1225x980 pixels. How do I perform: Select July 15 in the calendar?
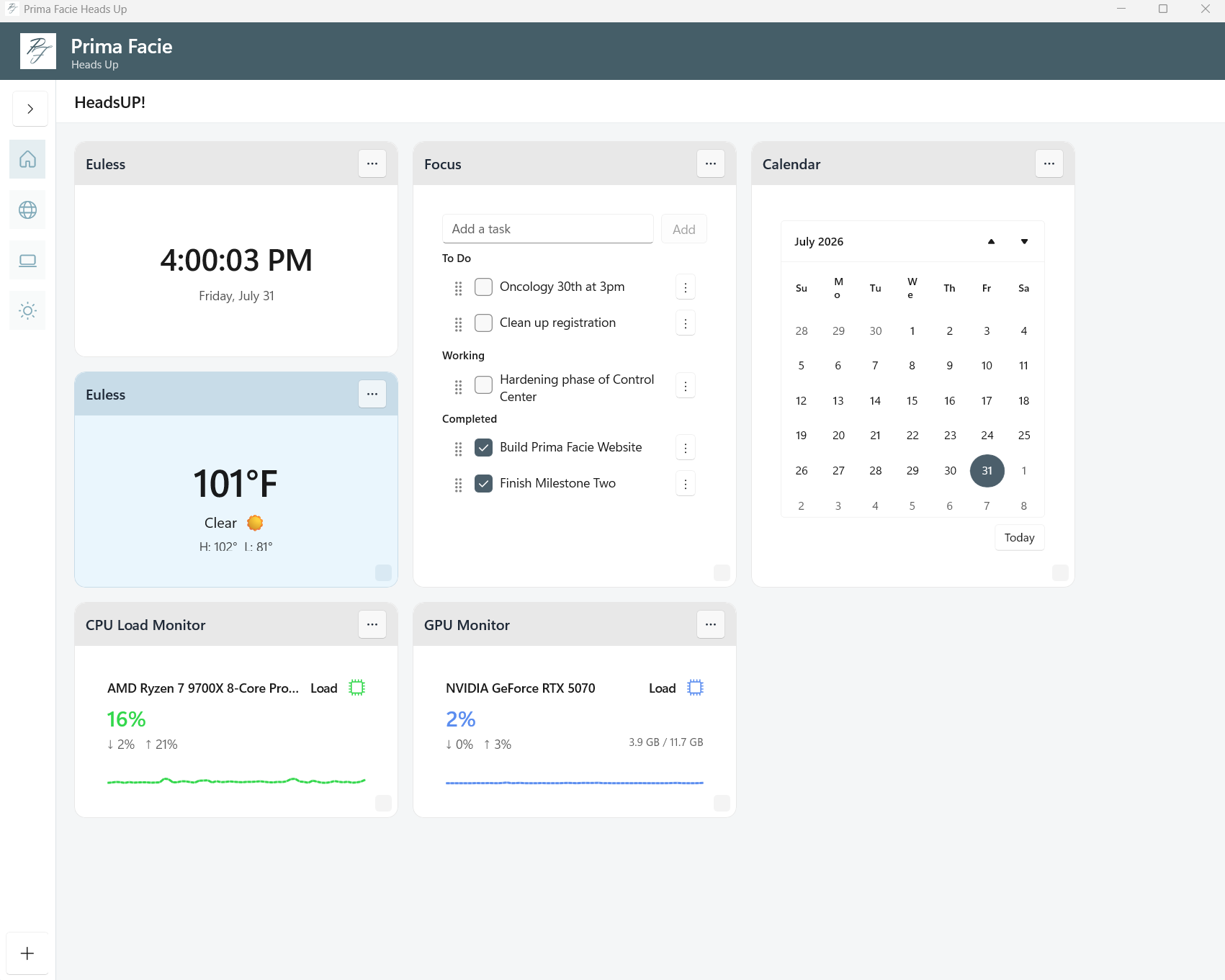pyautogui.click(x=912, y=401)
